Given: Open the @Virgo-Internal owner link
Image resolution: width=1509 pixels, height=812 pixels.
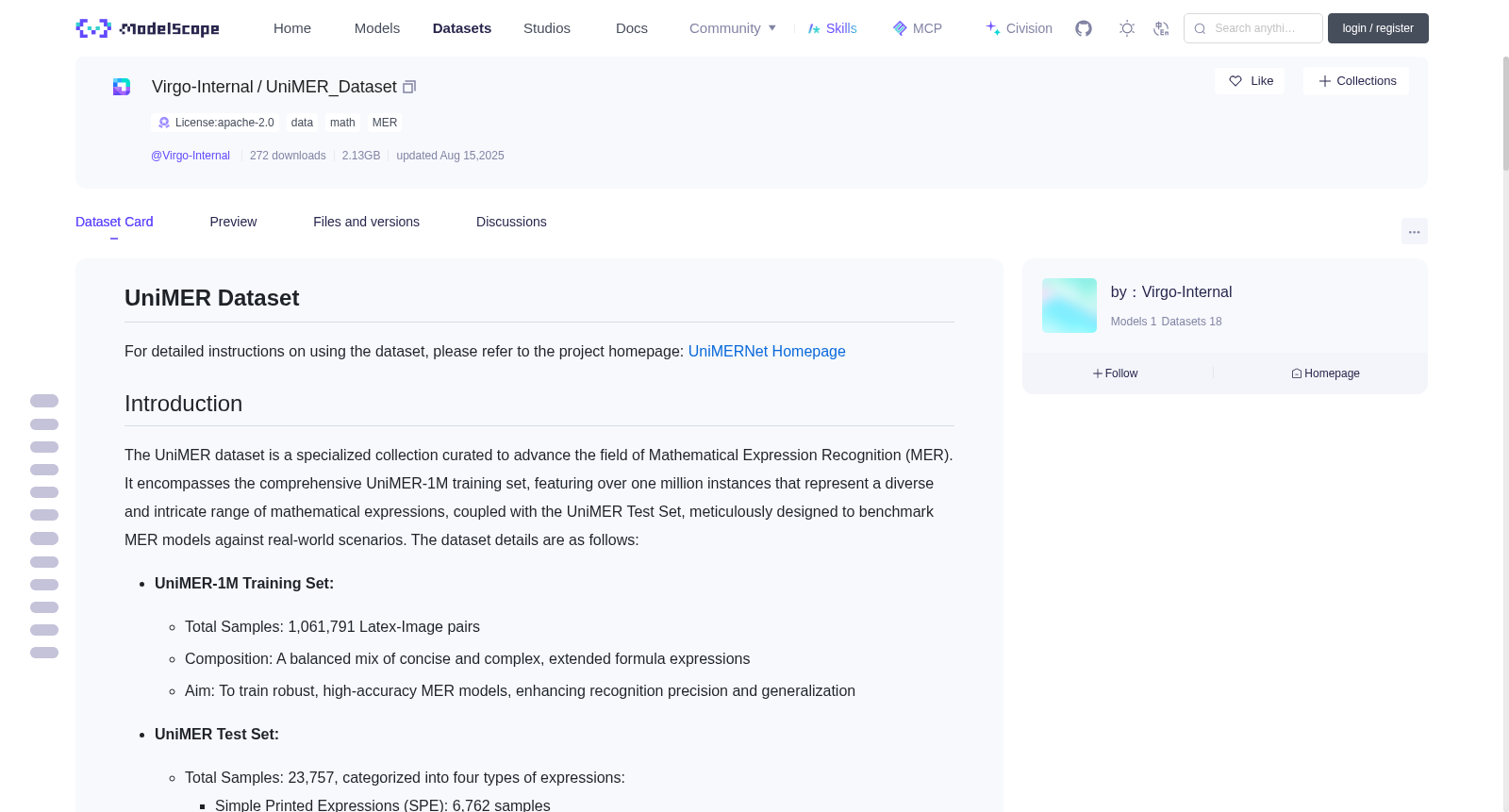Looking at the screenshot, I should click(x=191, y=156).
